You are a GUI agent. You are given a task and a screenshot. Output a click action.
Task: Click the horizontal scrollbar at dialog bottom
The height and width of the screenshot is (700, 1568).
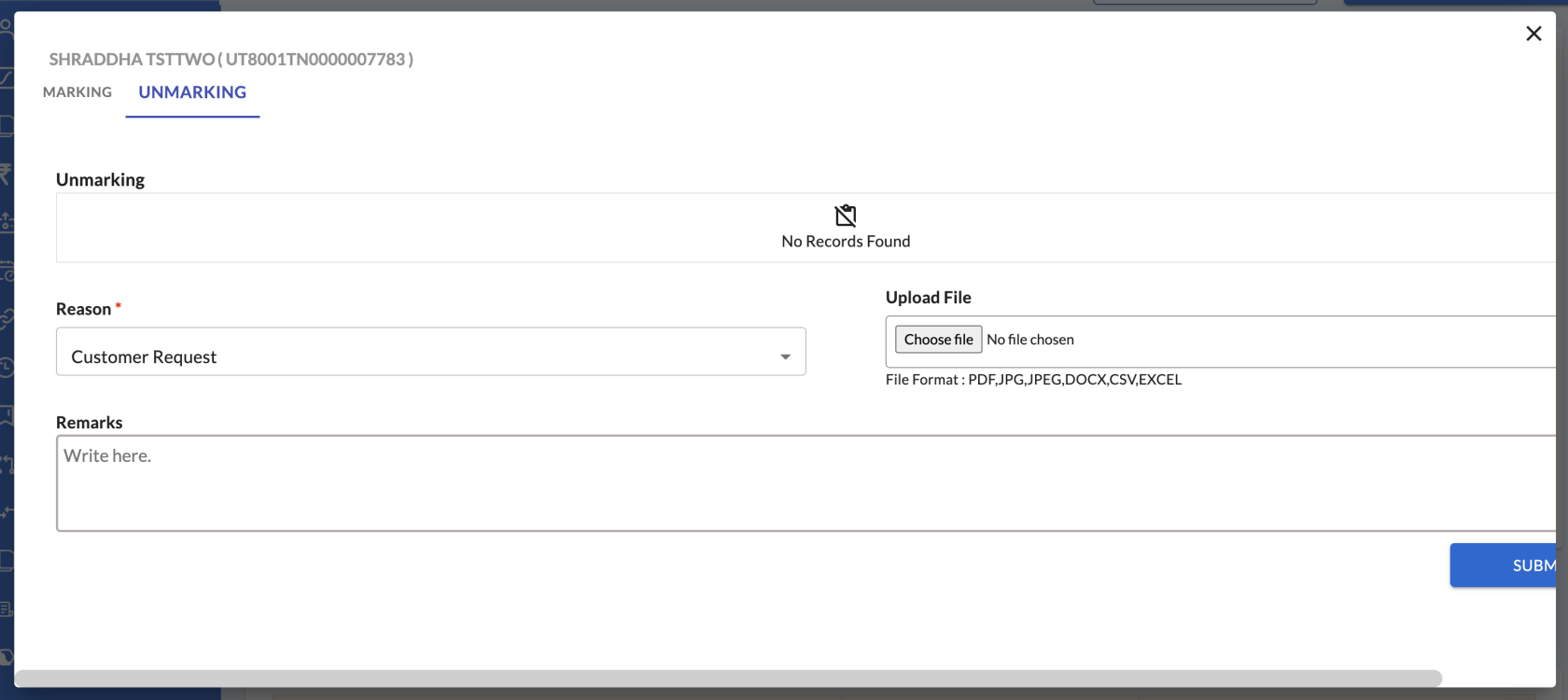728,678
